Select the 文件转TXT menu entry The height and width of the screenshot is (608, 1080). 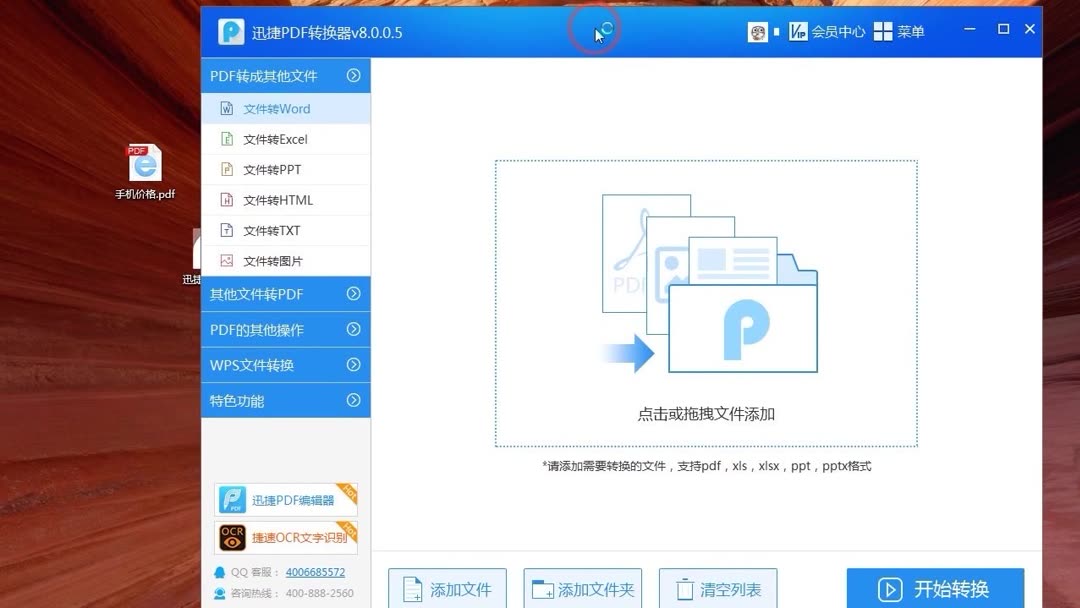[x=266, y=230]
